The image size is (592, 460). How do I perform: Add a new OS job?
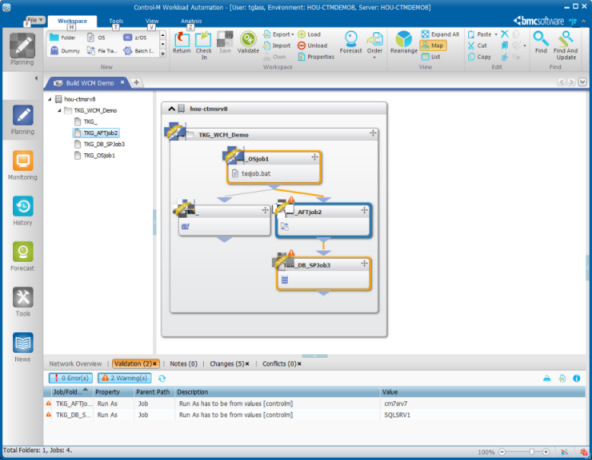tap(96, 37)
